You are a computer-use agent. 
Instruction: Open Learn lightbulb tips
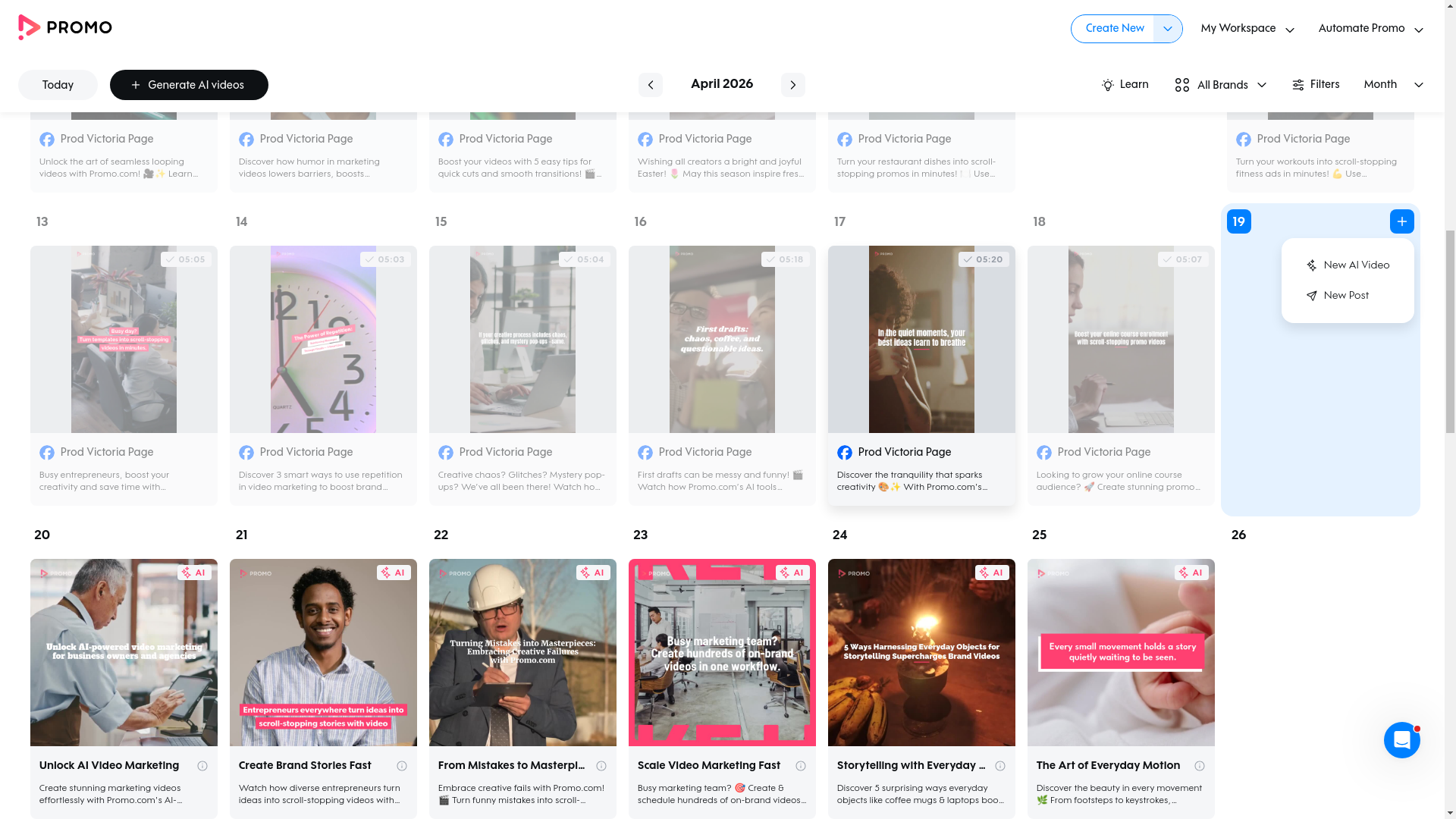1125,85
